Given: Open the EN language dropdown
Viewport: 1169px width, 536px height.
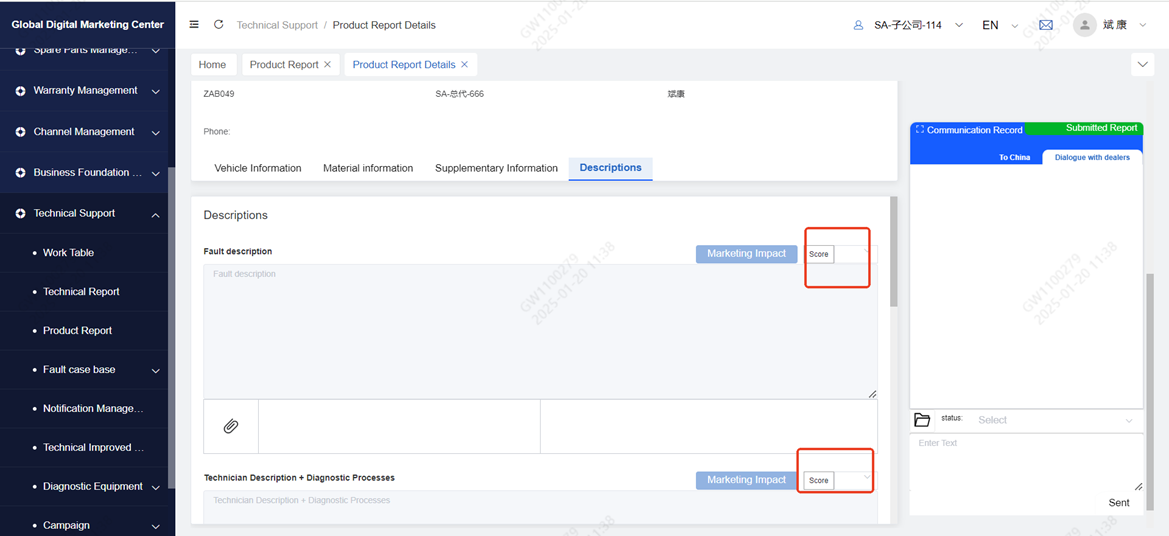Looking at the screenshot, I should coord(998,25).
